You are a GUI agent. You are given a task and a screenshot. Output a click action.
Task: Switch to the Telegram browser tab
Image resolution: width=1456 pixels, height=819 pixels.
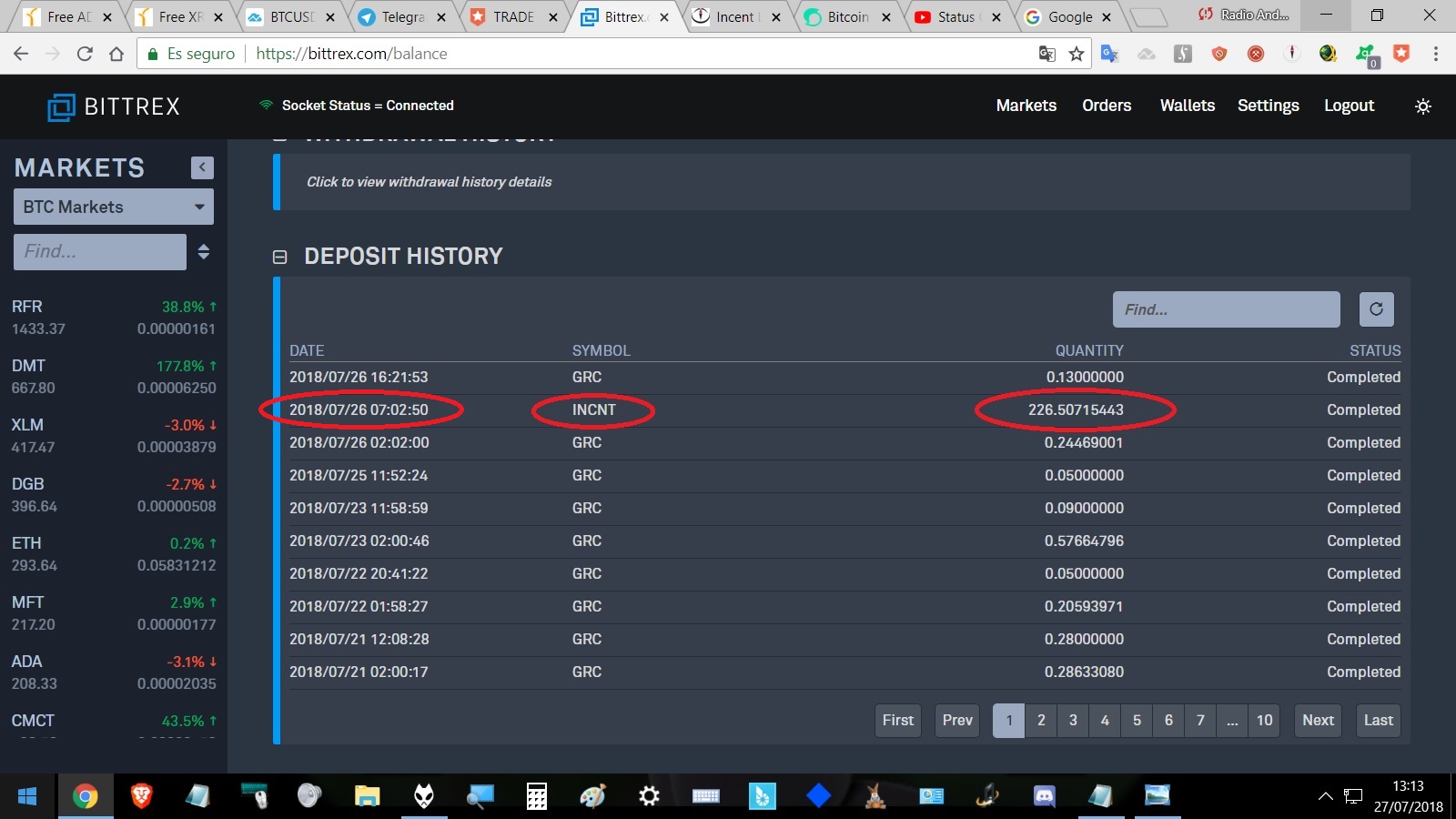(402, 16)
